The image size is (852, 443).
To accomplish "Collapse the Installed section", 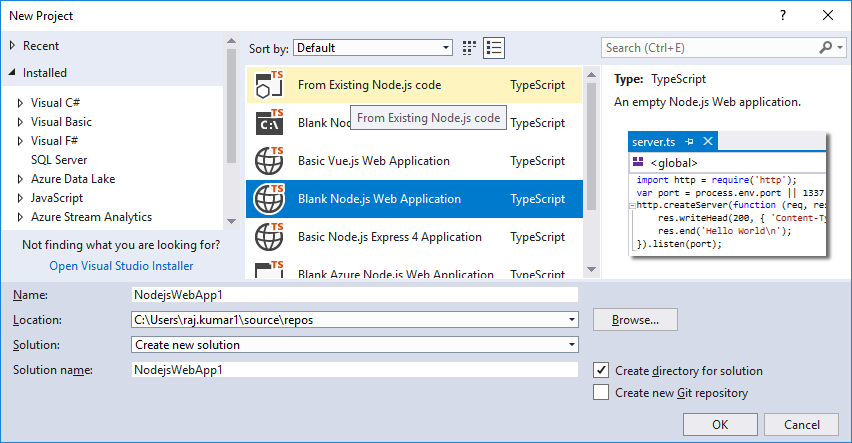I will 12,72.
